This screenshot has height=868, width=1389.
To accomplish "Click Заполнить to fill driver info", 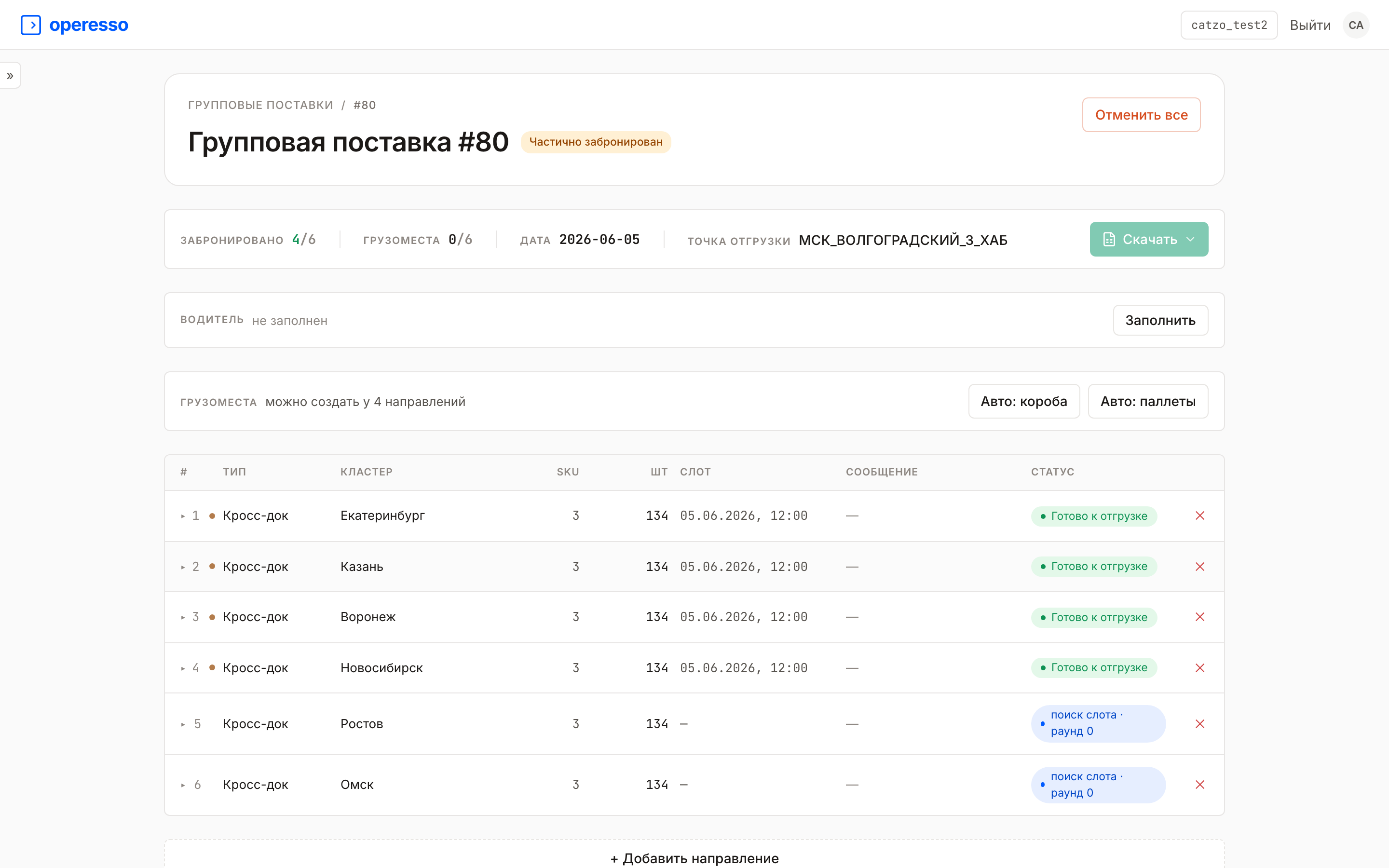I will [1160, 320].
